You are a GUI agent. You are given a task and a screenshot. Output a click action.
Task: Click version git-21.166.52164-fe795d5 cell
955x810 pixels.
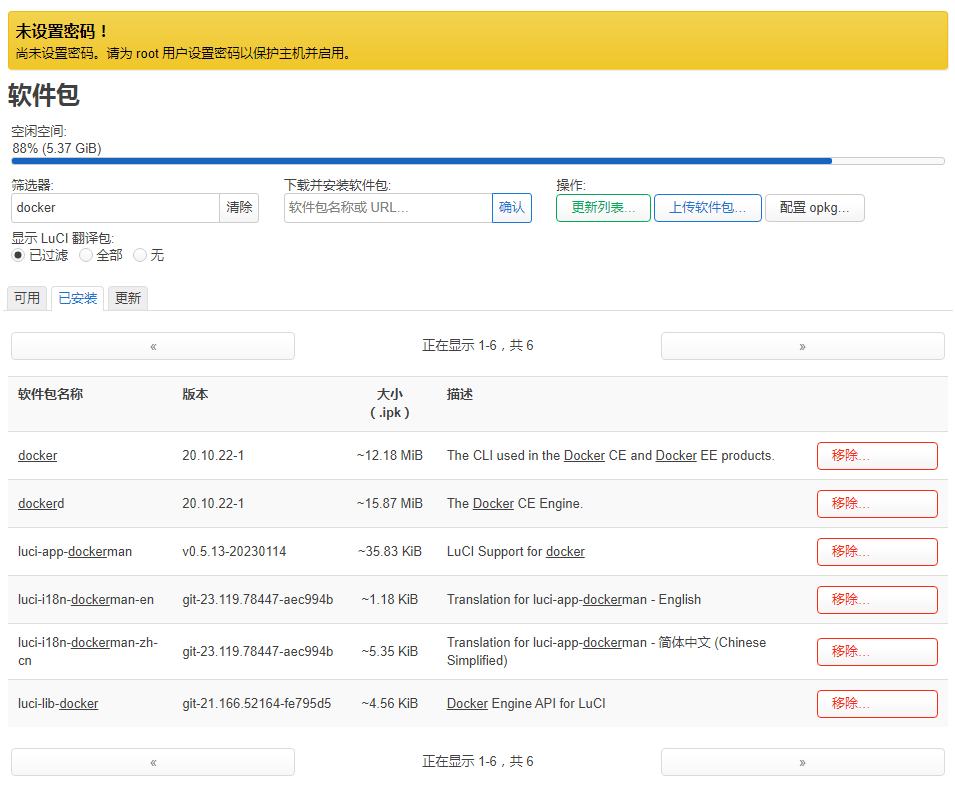tap(256, 703)
